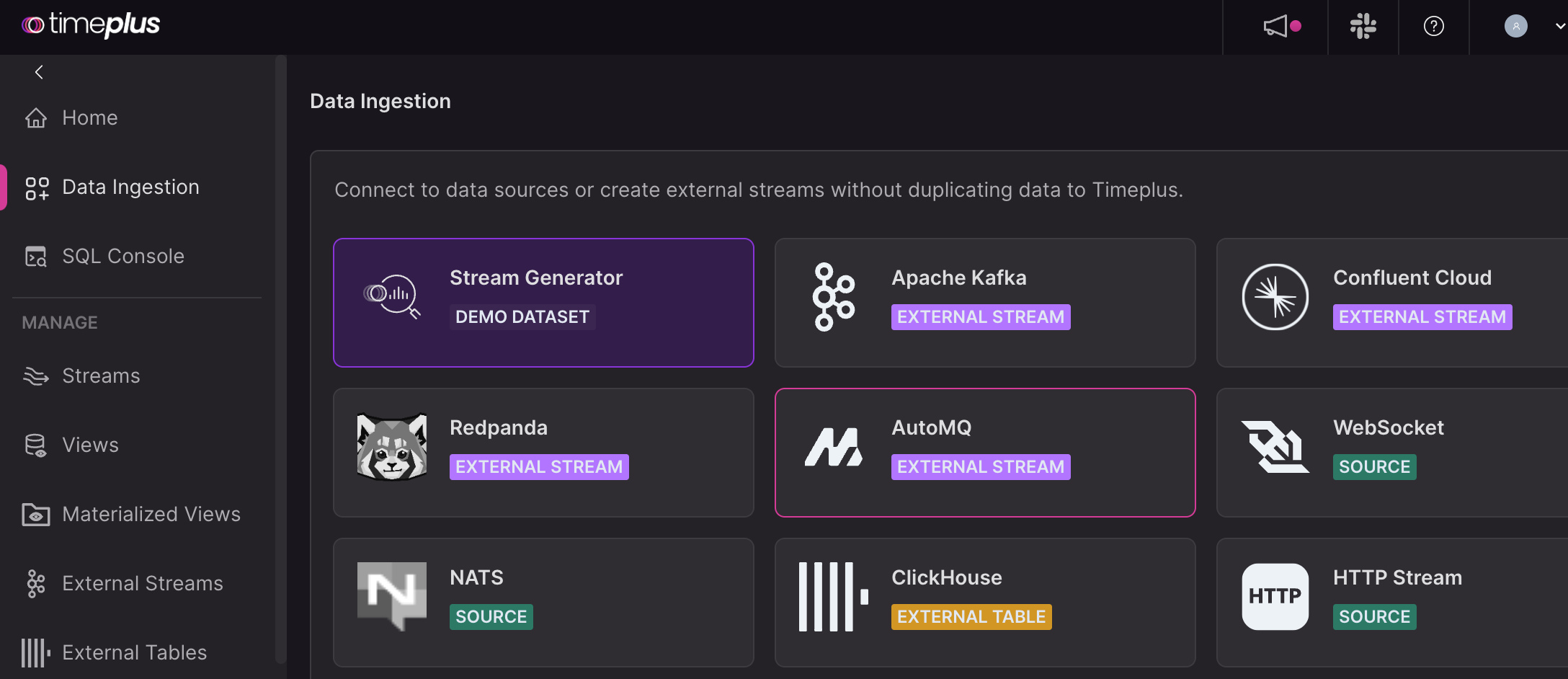
Task: Select the Stream Generator demo dataset
Action: click(543, 303)
